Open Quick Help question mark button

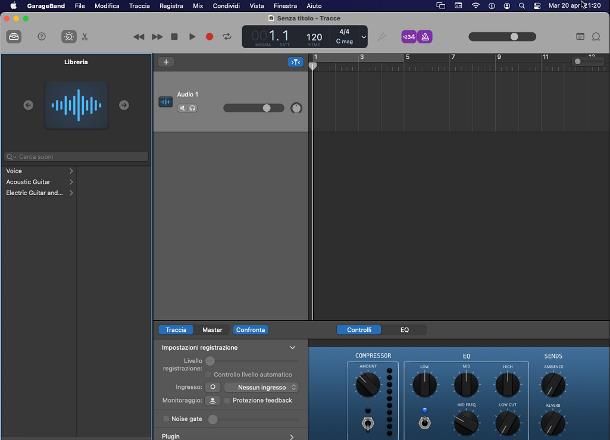[41, 37]
